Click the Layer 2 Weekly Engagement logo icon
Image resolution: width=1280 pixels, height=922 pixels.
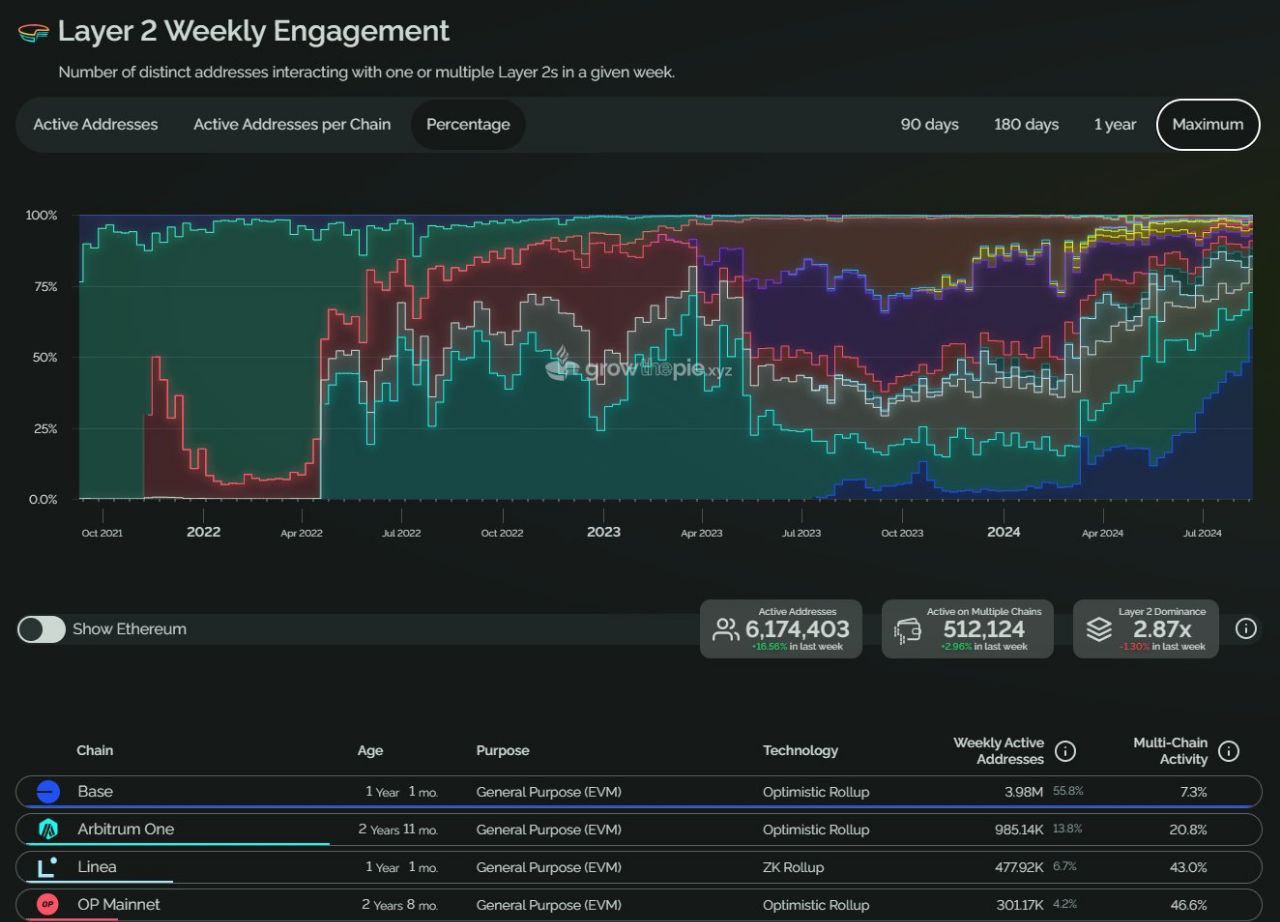(x=33, y=33)
